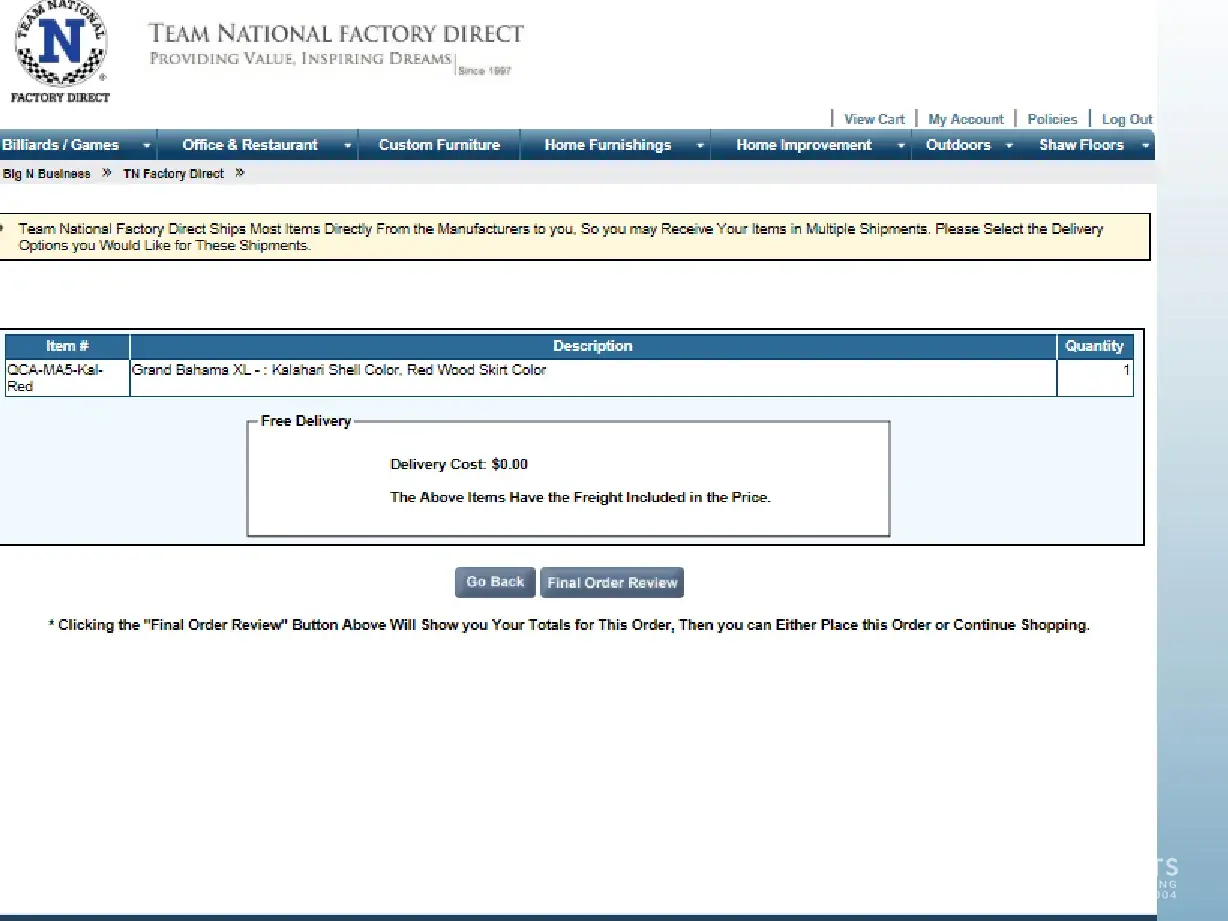Expand the Outdoors dropdown arrow
This screenshot has width=1228, height=921.
click(1009, 146)
